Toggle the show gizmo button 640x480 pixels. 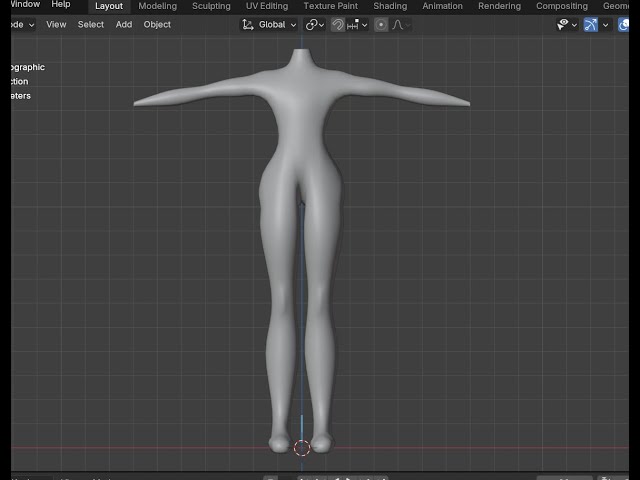pos(591,25)
